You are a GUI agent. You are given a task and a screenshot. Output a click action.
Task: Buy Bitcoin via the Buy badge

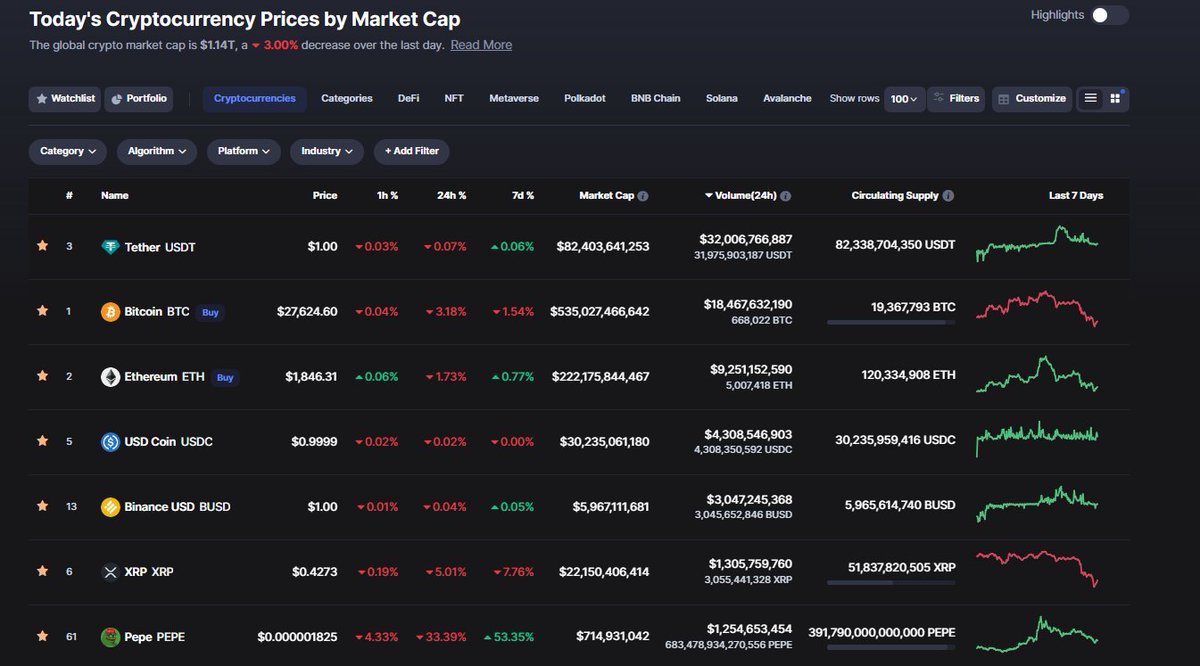pyautogui.click(x=210, y=312)
